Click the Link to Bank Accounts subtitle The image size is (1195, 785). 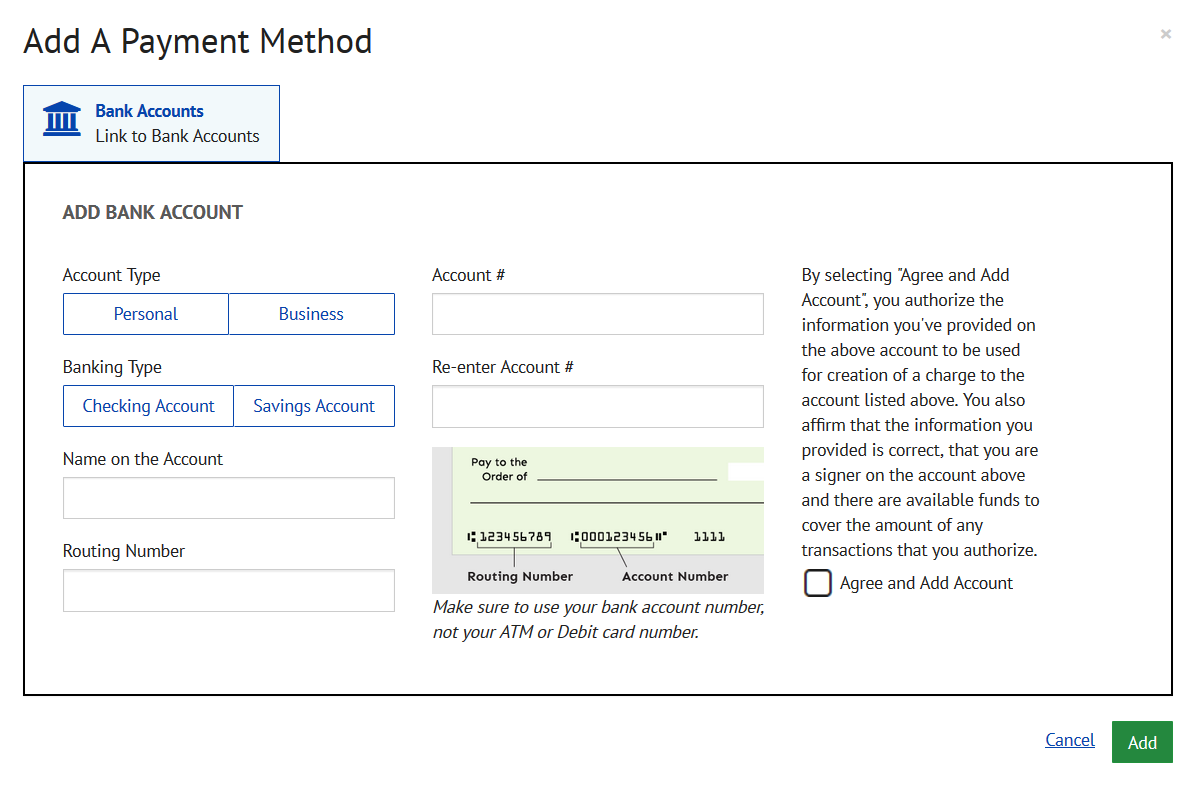[x=178, y=136]
